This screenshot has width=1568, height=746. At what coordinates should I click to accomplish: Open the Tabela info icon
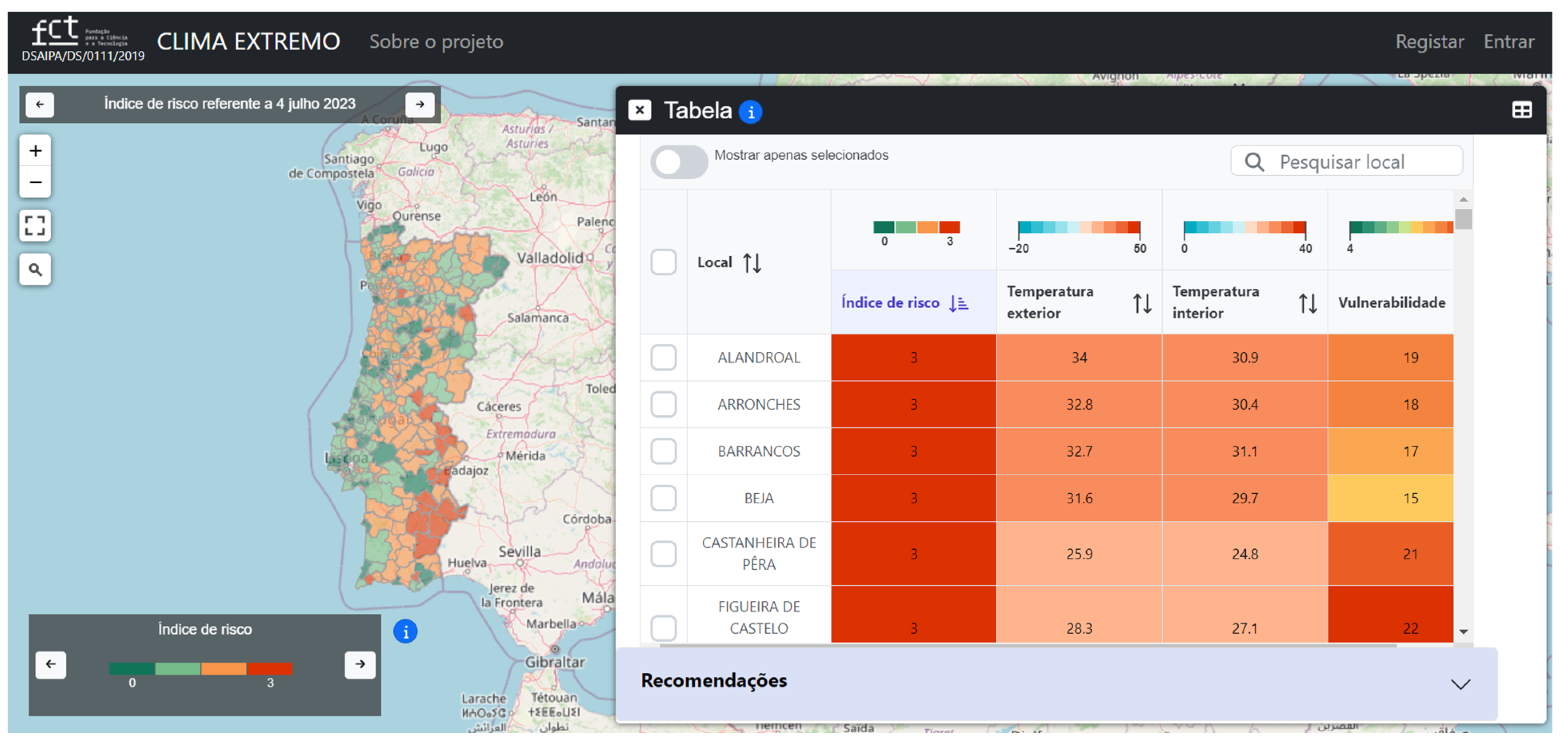pyautogui.click(x=750, y=112)
